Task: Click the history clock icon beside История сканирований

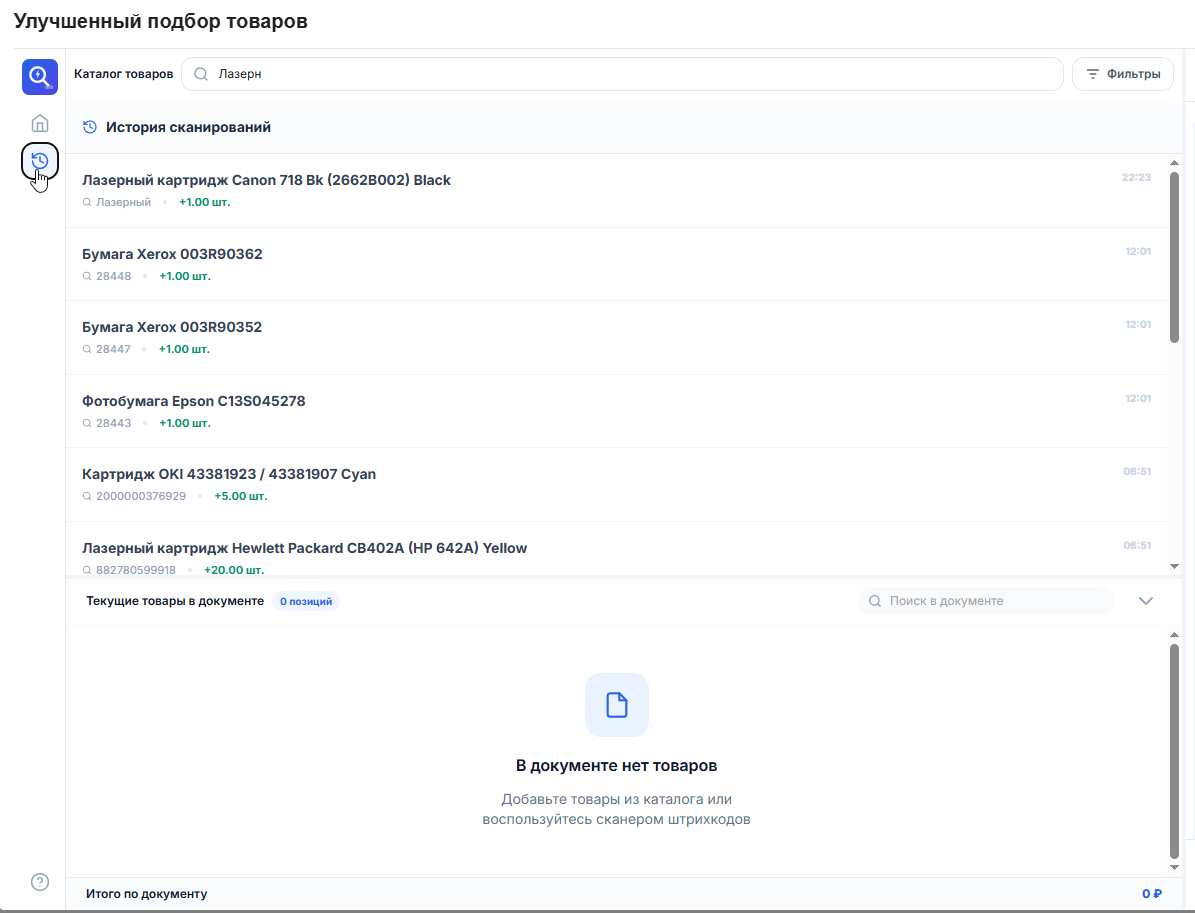Action: (90, 127)
